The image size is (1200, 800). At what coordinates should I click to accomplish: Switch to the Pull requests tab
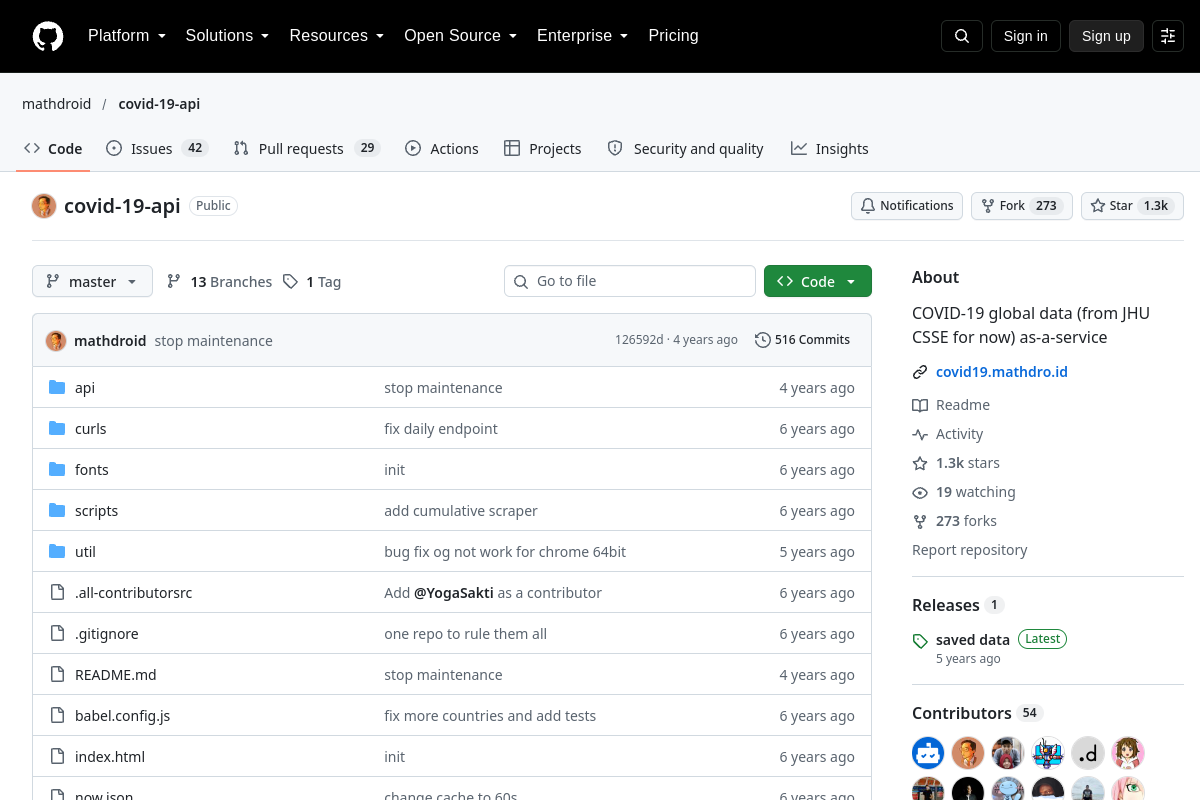click(x=306, y=148)
